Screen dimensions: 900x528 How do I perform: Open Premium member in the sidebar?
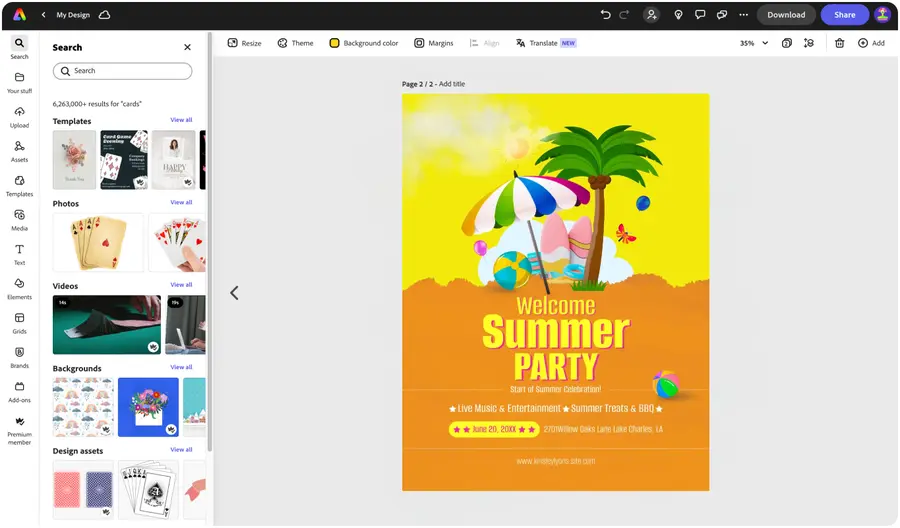20,430
